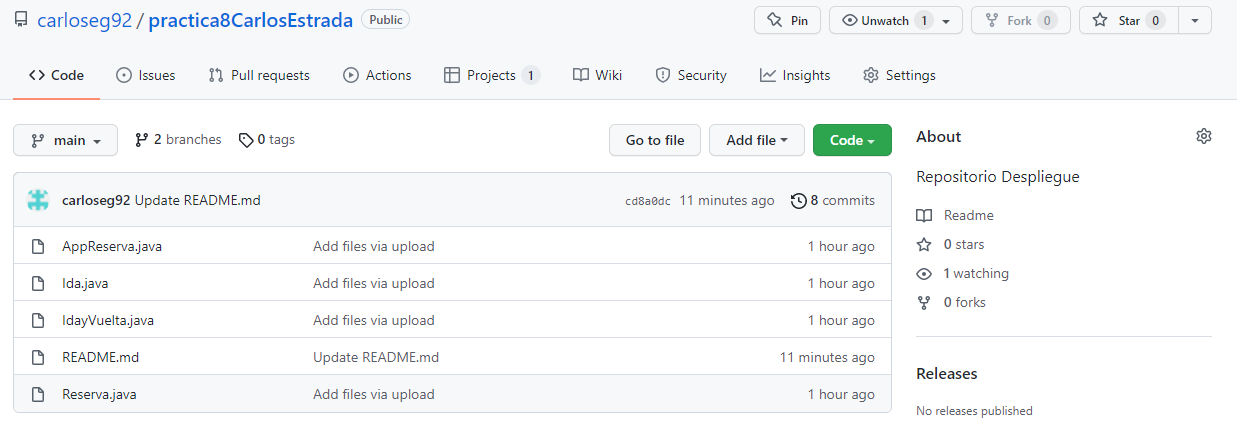
Task: View the 0 forks link
Action: pyautogui.click(x=965, y=302)
